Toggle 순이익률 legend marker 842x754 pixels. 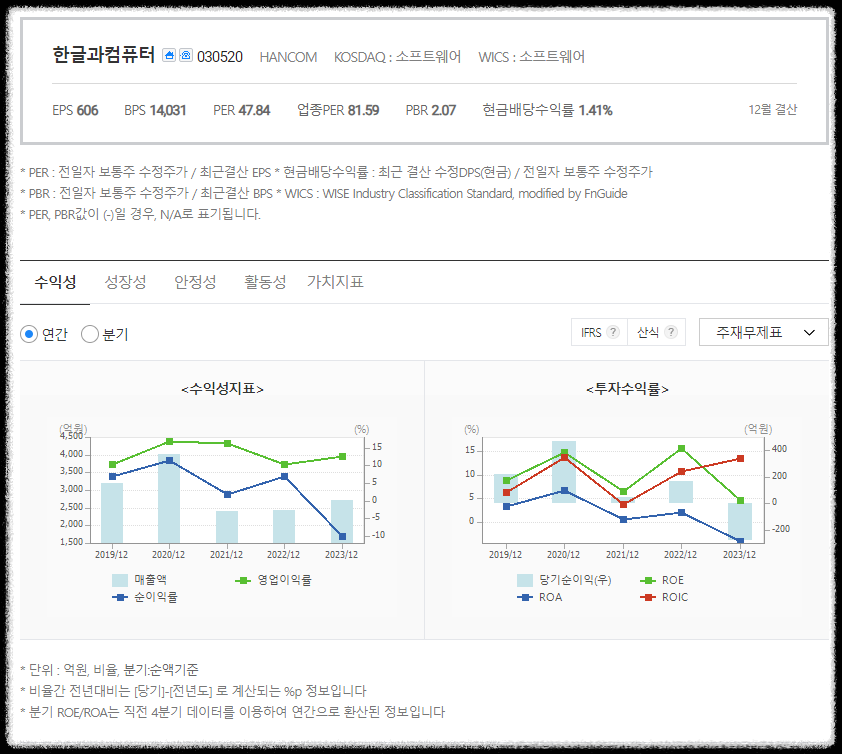(120, 597)
